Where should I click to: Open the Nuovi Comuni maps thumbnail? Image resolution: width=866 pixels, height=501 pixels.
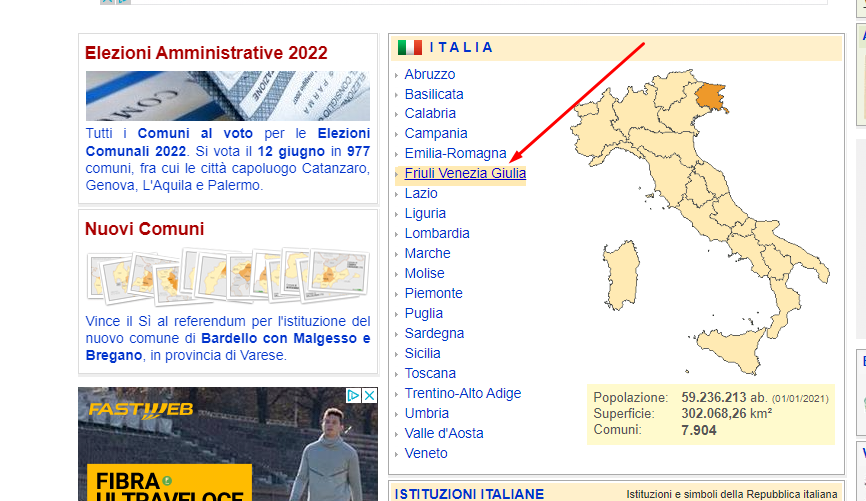point(227,276)
